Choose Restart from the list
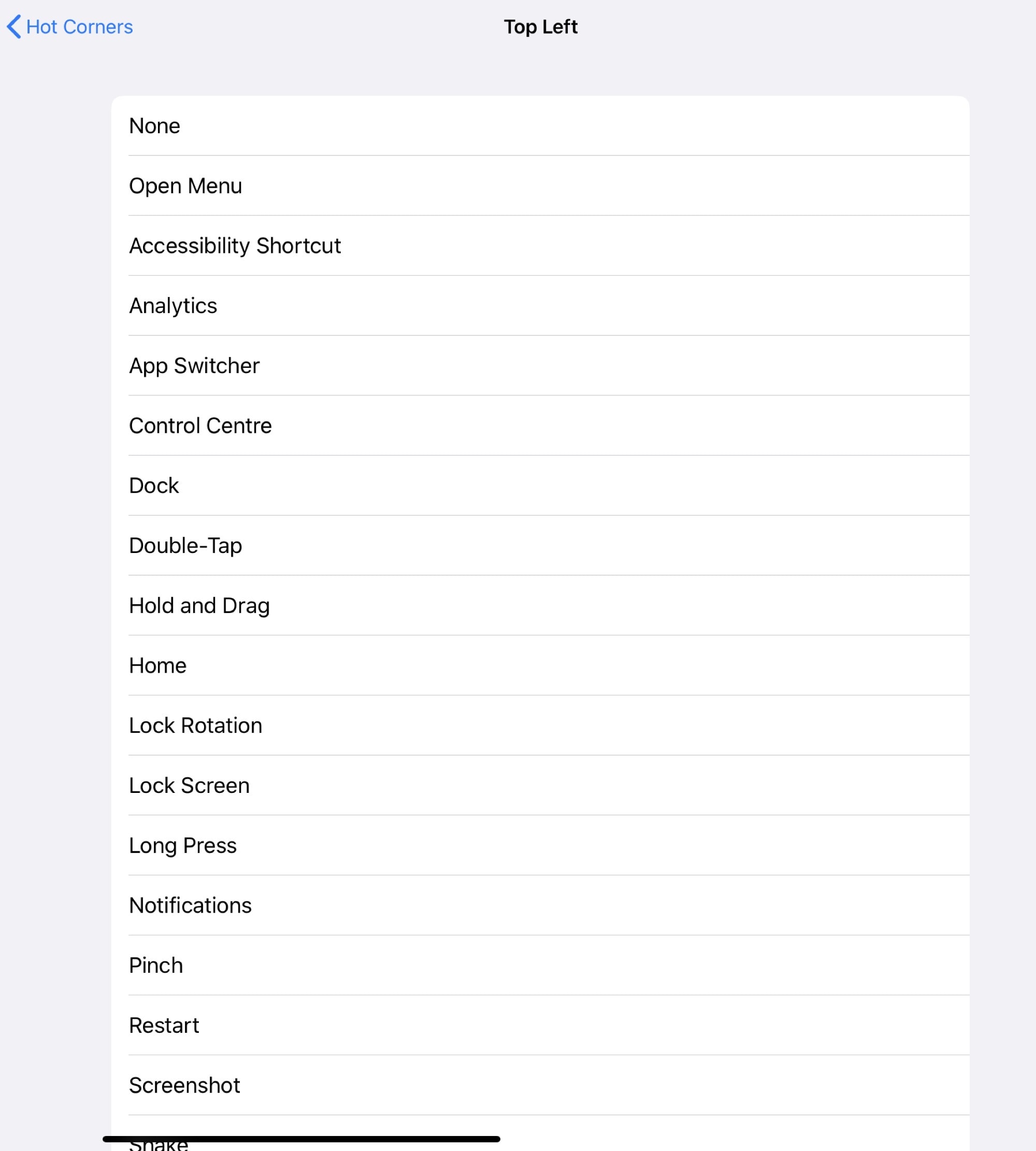 pos(164,1025)
